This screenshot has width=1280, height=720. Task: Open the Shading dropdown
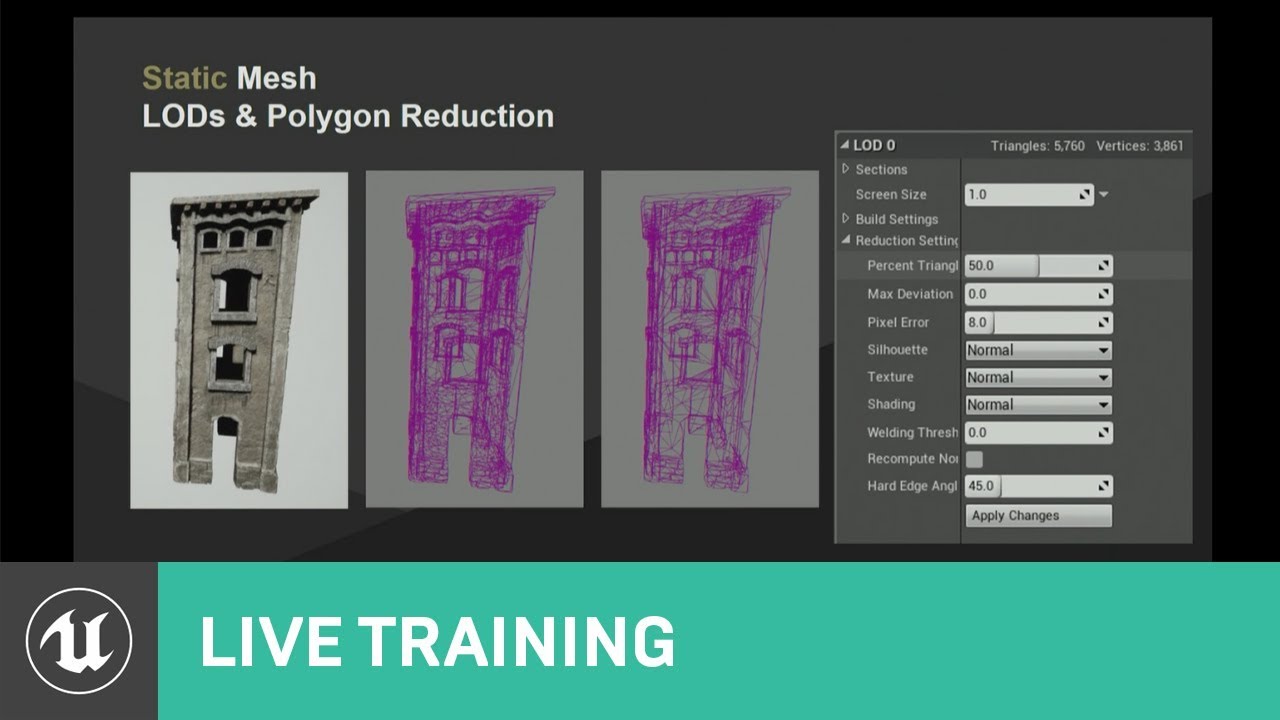pyautogui.click(x=1038, y=404)
